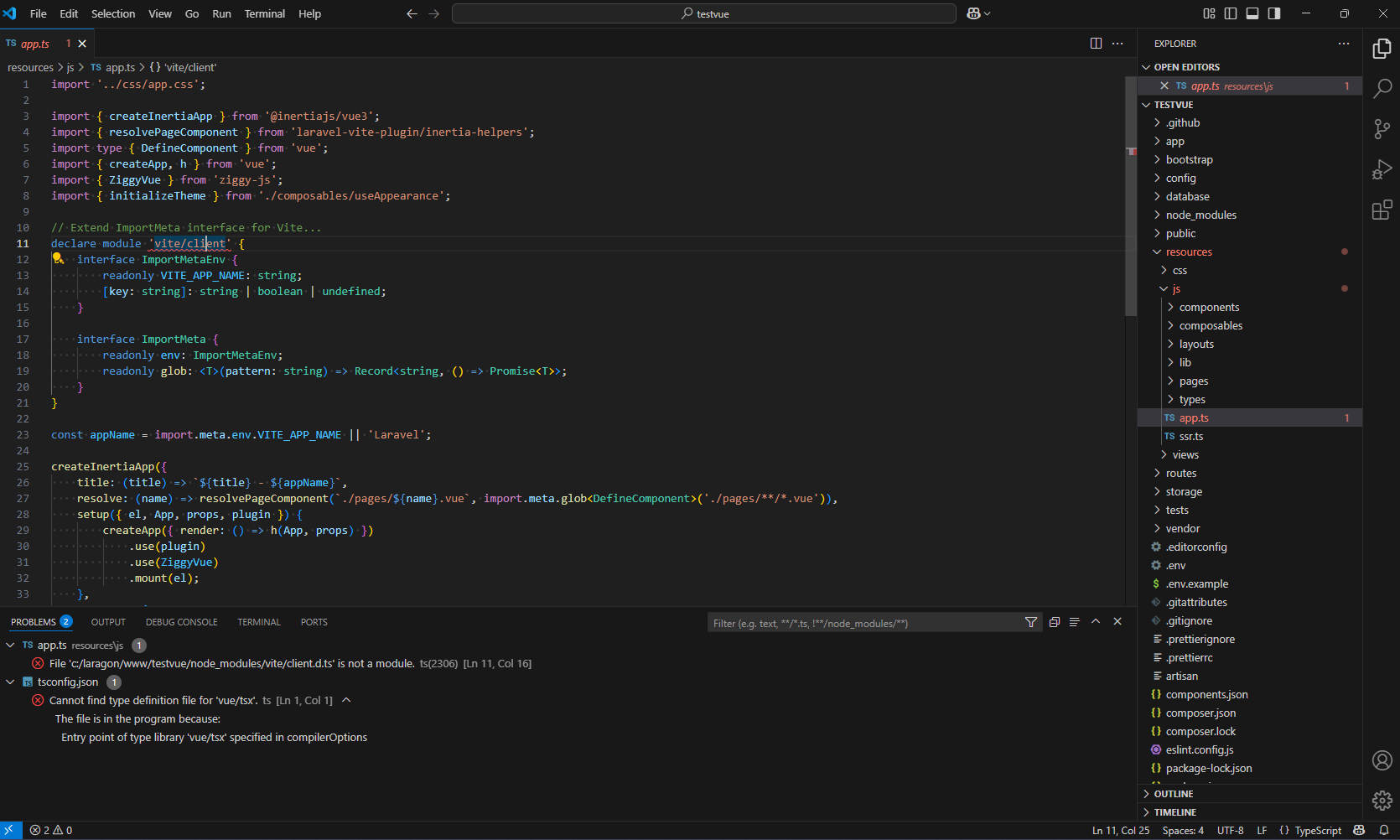Go Back with the left arrow

pyautogui.click(x=412, y=13)
